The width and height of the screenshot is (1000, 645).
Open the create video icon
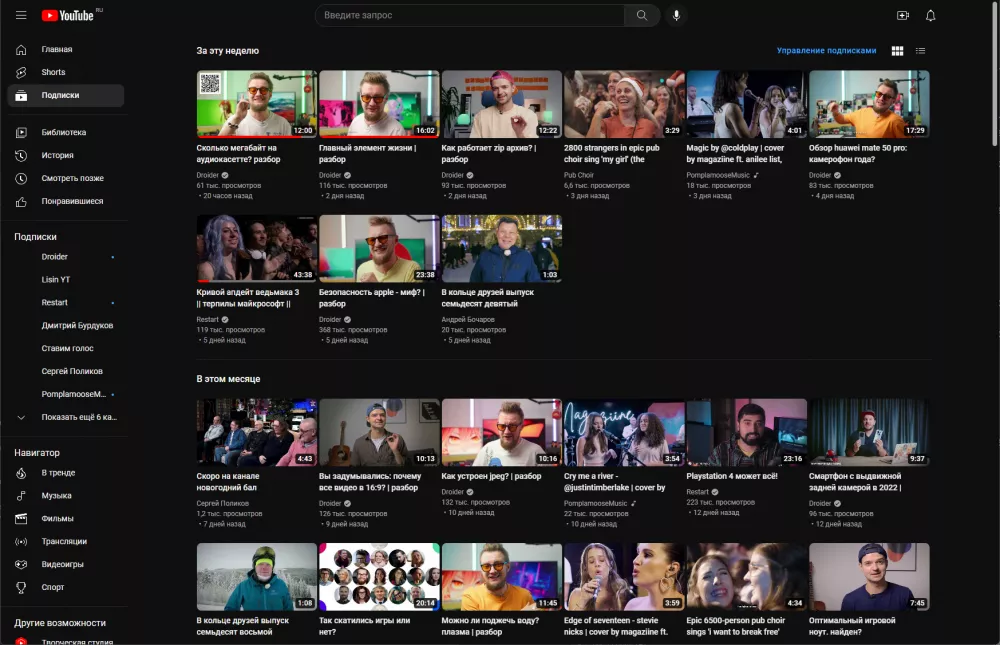(903, 15)
